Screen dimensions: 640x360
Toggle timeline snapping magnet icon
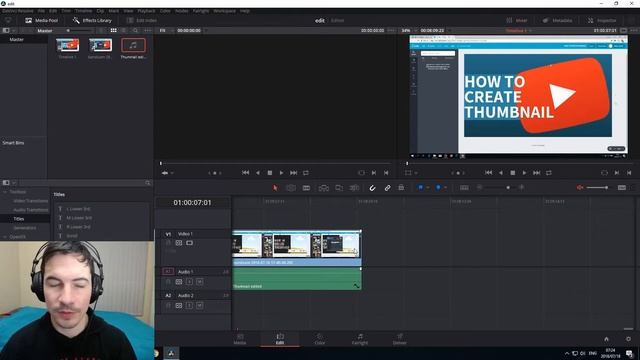tap(372, 188)
